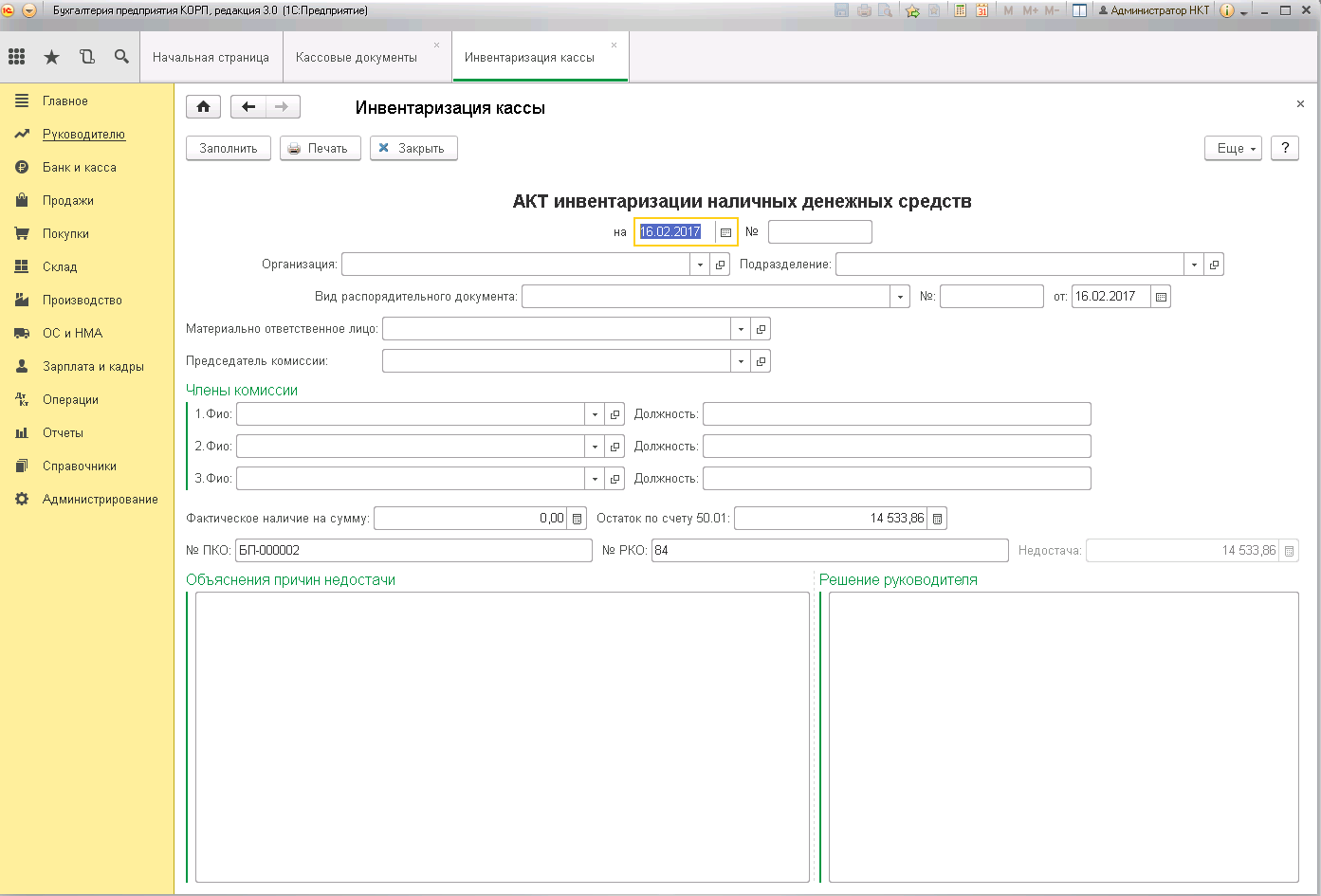
Task: Navigate back with the left arrow
Action: click(248, 107)
